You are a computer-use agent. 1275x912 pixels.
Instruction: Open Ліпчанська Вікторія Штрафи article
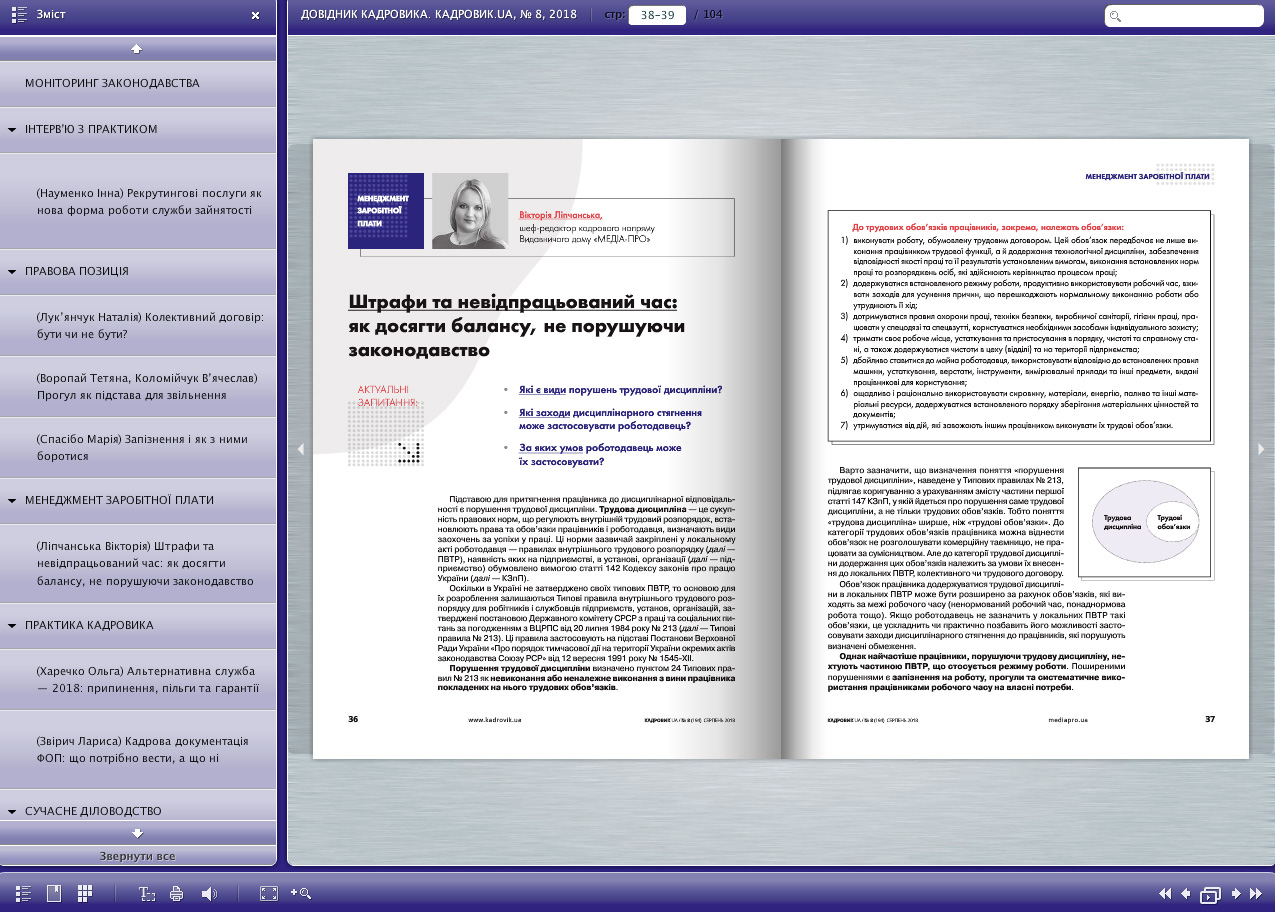click(x=138, y=563)
